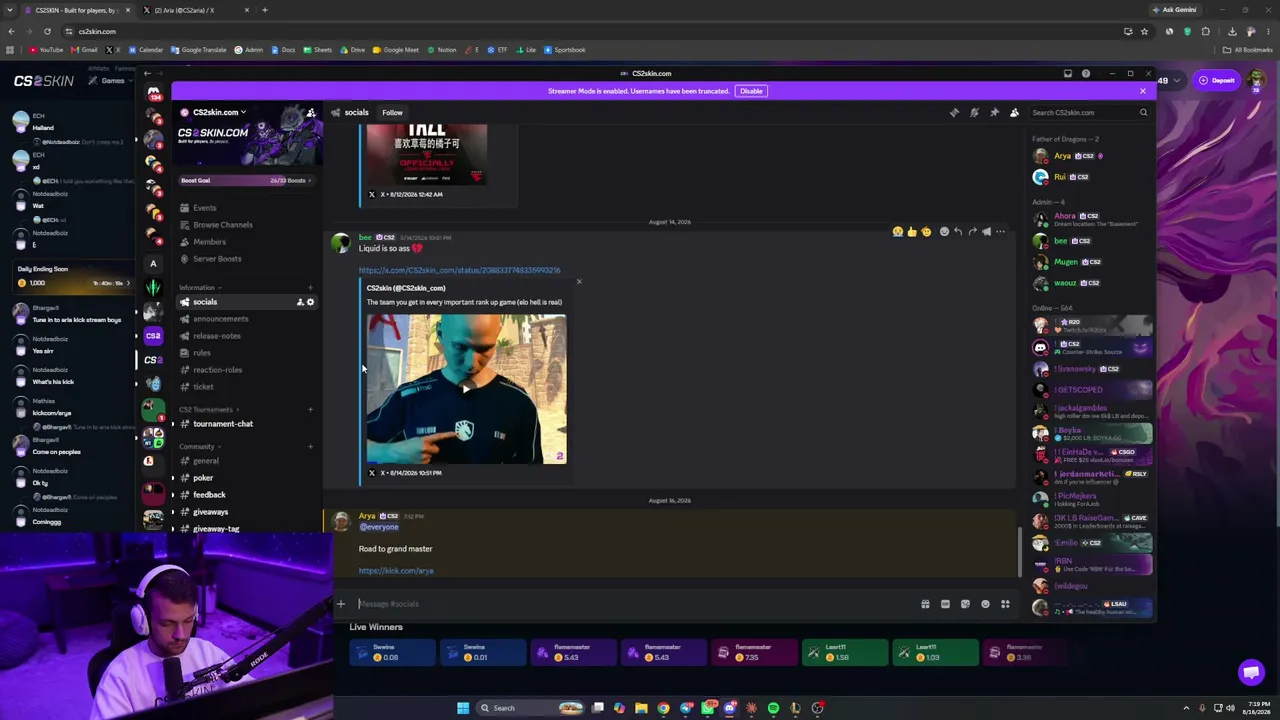Open website chat bubble on CS2SKIN page
This screenshot has height=720, width=1280.
pos(1251,672)
